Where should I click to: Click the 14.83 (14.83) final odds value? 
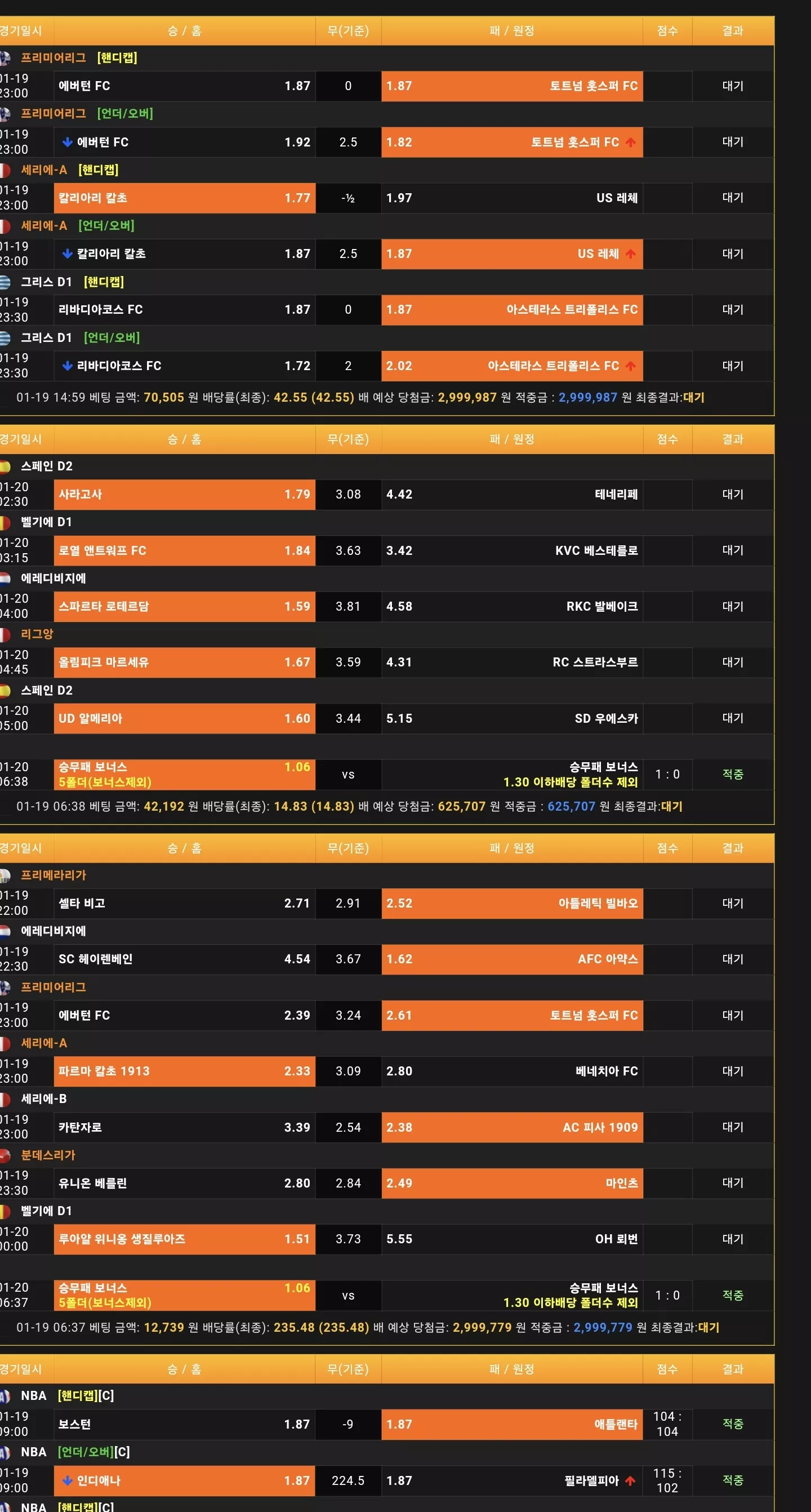[314, 807]
